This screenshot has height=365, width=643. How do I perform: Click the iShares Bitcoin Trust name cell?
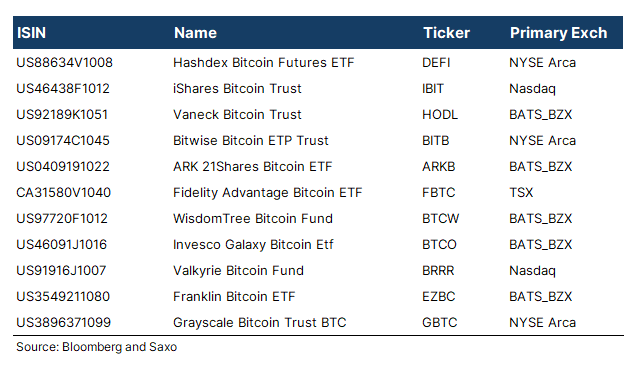237,89
